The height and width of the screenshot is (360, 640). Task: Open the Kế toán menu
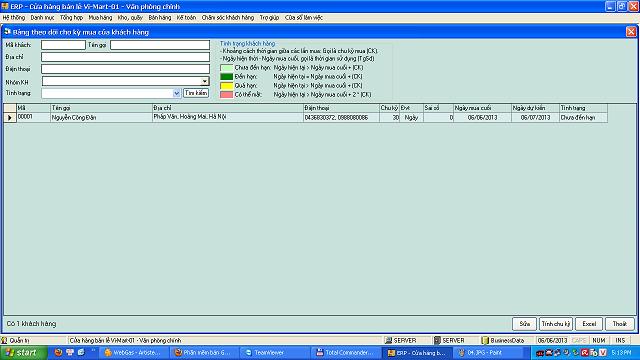(186, 18)
